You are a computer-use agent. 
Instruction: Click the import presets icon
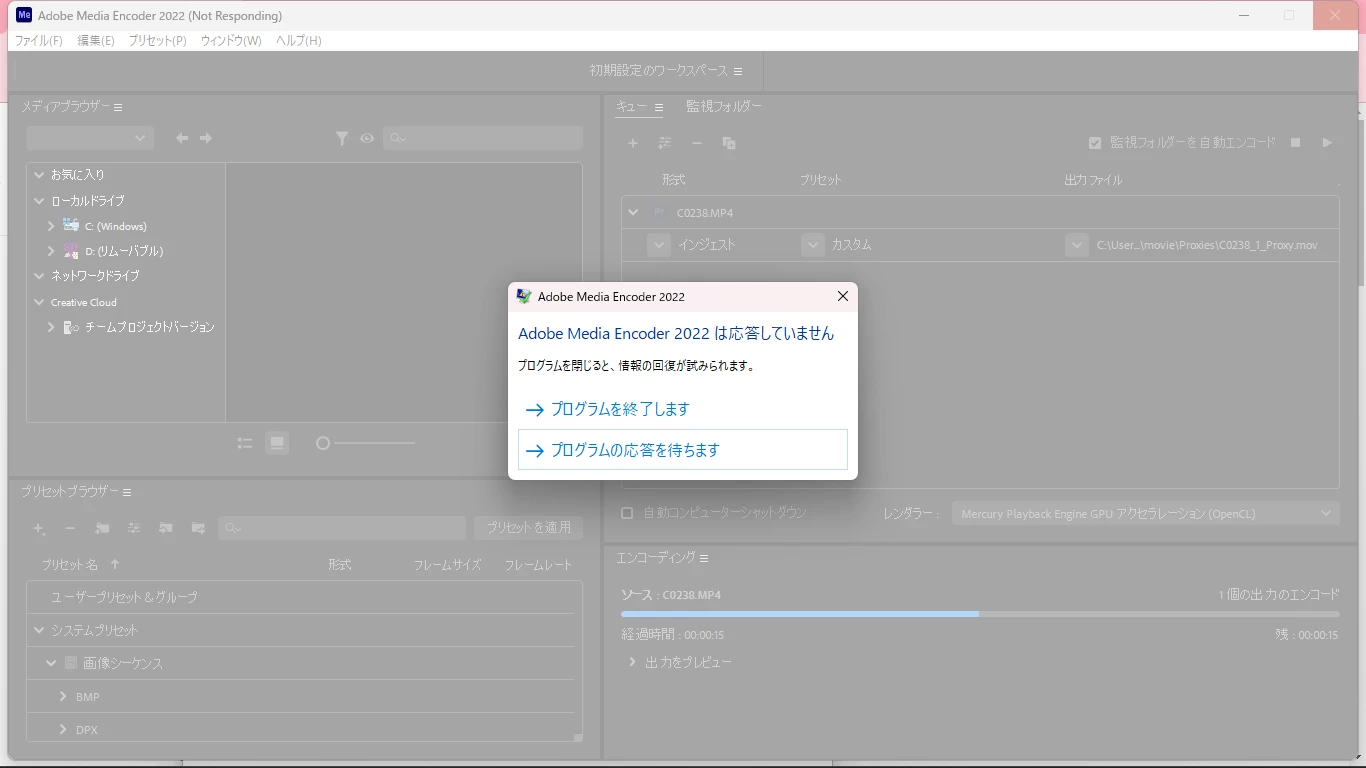coord(166,528)
